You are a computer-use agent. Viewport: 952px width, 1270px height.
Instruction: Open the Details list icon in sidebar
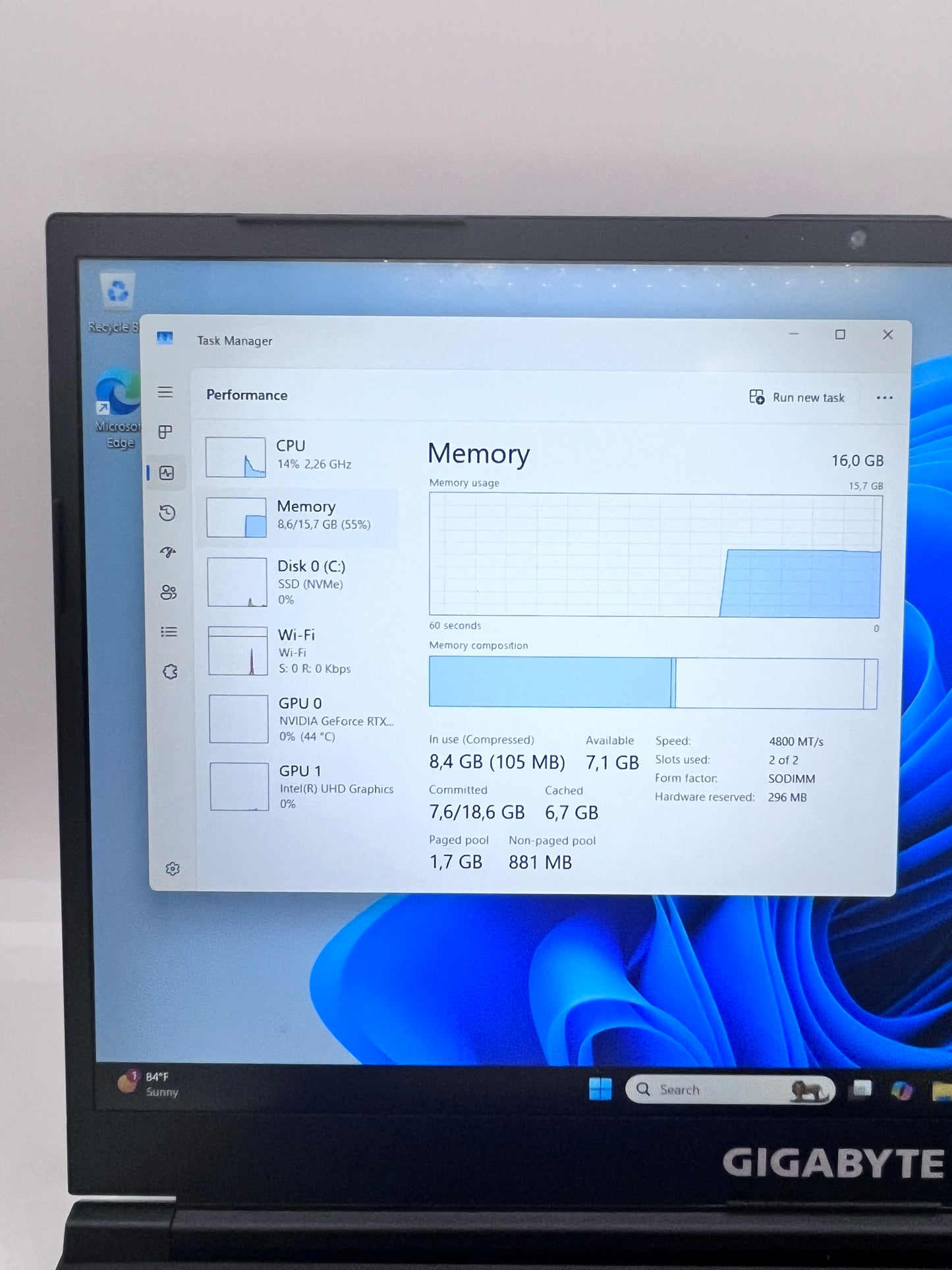[169, 632]
